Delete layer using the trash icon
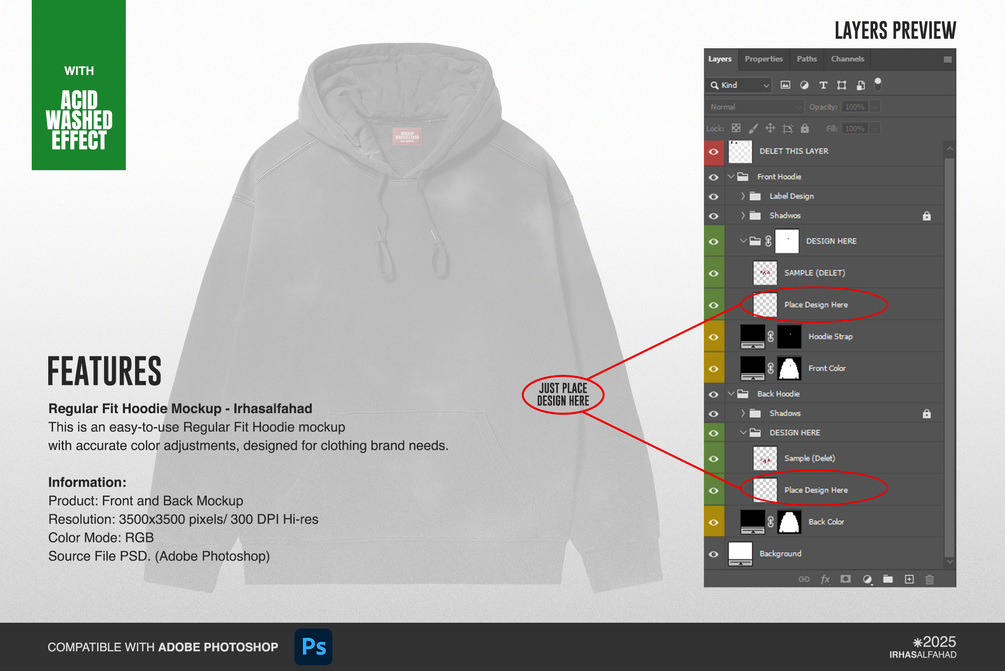This screenshot has width=1005, height=671. pyautogui.click(x=929, y=579)
